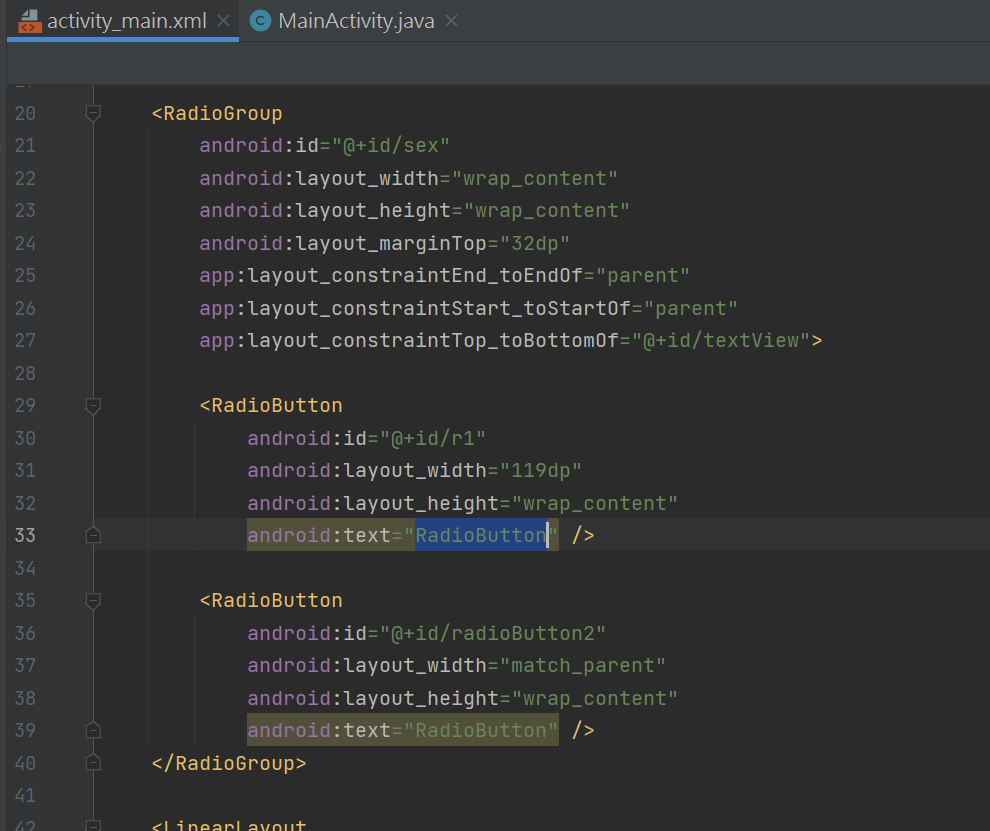Click the RadioButton text value on line 39
Screen dimensions: 990x831
click(x=480, y=731)
